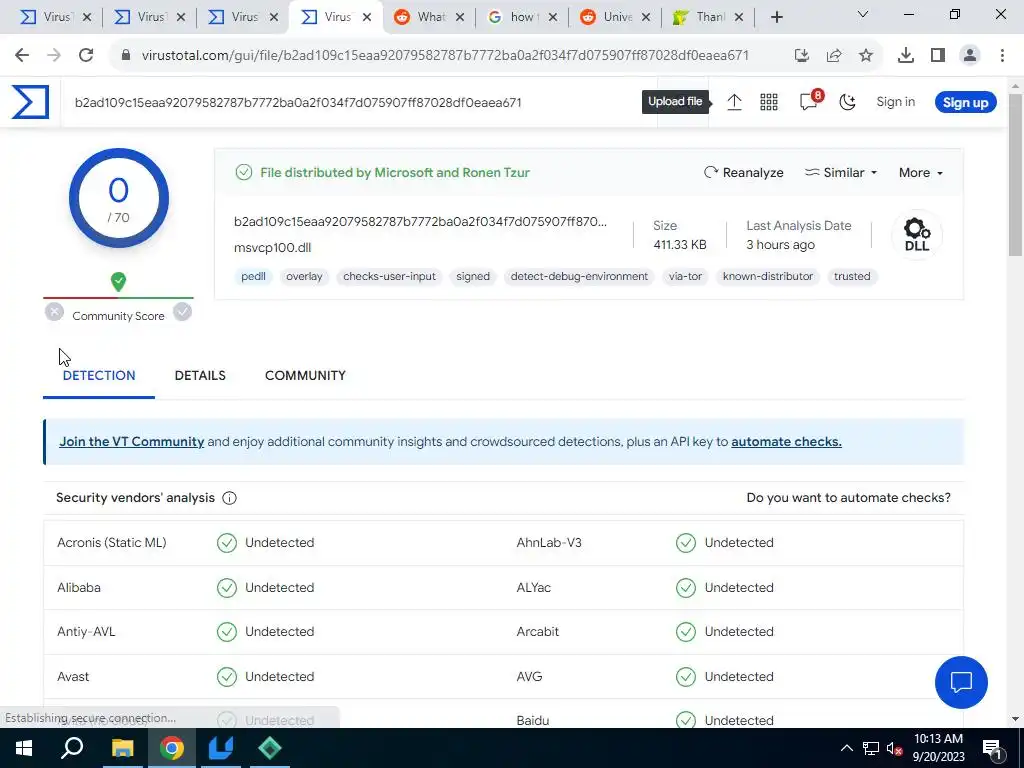Click the overlay tag

tap(304, 276)
